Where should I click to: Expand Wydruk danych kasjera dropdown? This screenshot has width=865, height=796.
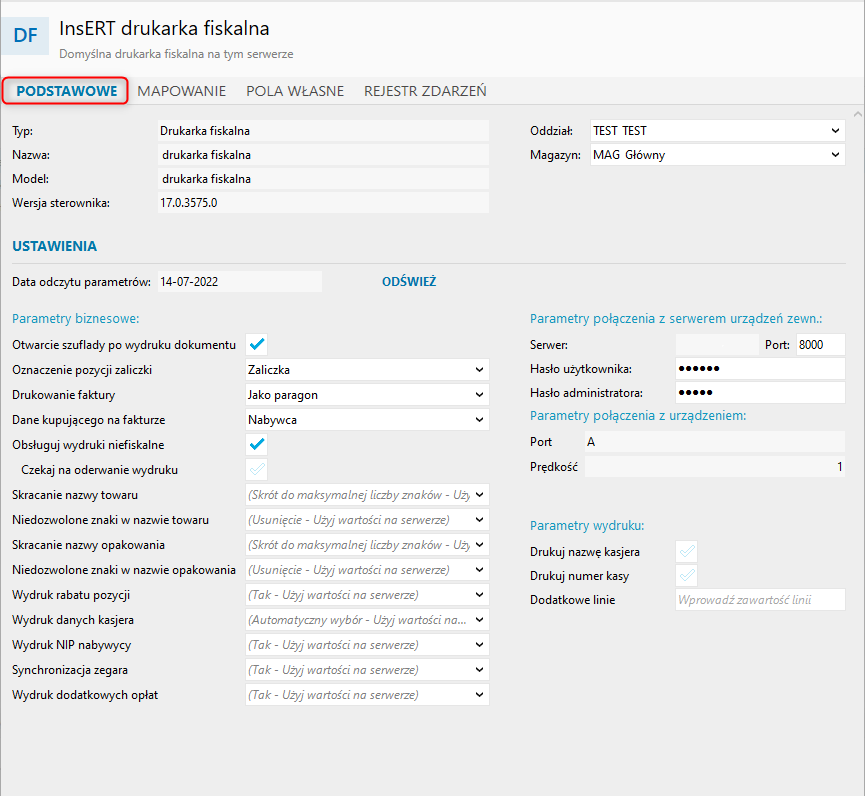coord(367,619)
